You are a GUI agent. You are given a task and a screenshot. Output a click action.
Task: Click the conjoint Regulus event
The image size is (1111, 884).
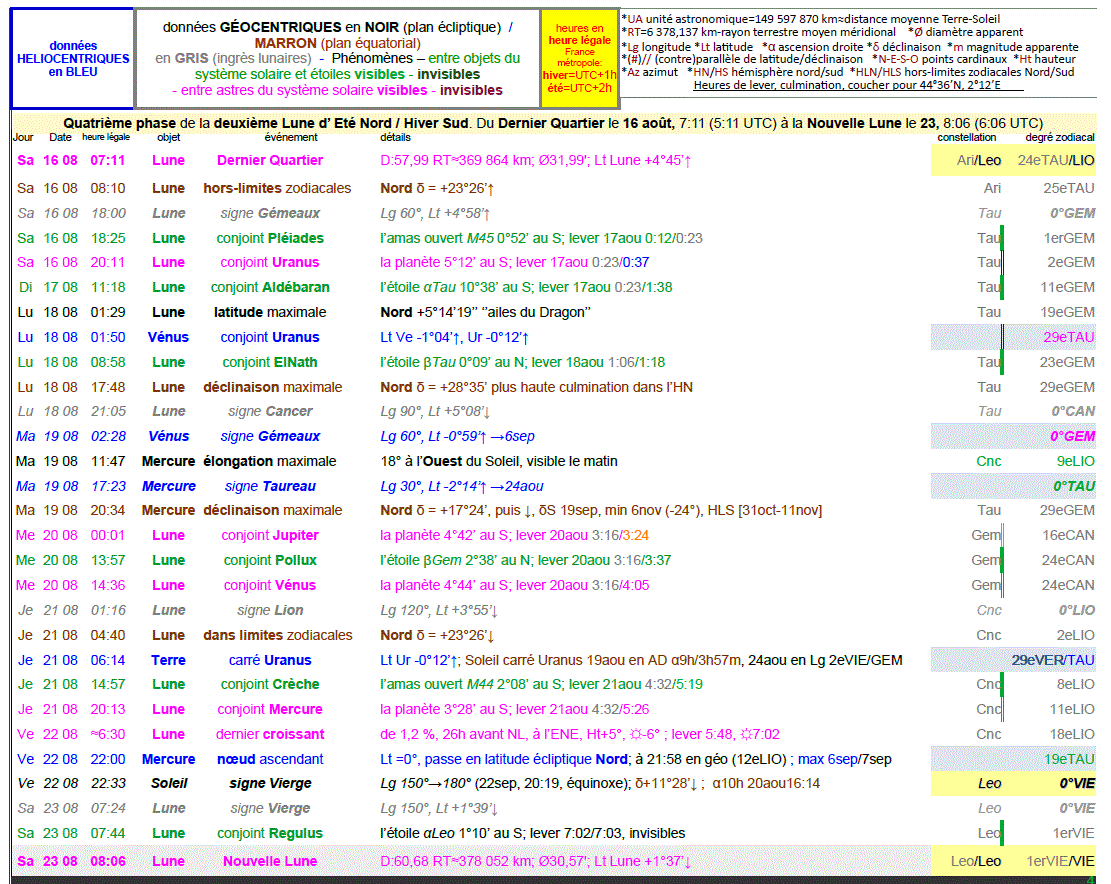point(270,833)
